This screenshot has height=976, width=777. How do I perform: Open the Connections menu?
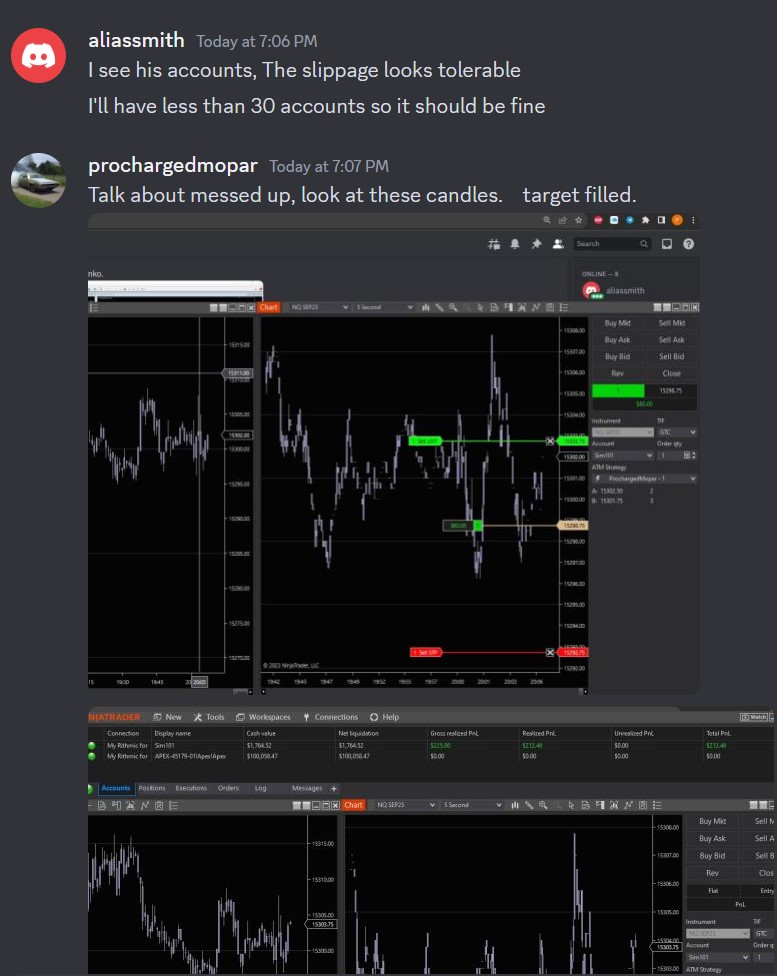coord(331,717)
